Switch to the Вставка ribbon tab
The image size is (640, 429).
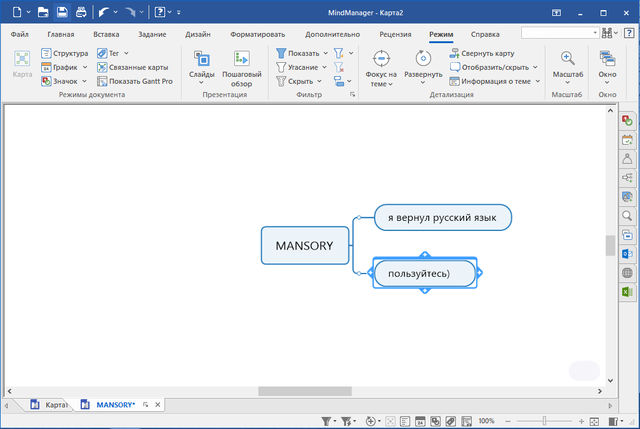pyautogui.click(x=106, y=34)
